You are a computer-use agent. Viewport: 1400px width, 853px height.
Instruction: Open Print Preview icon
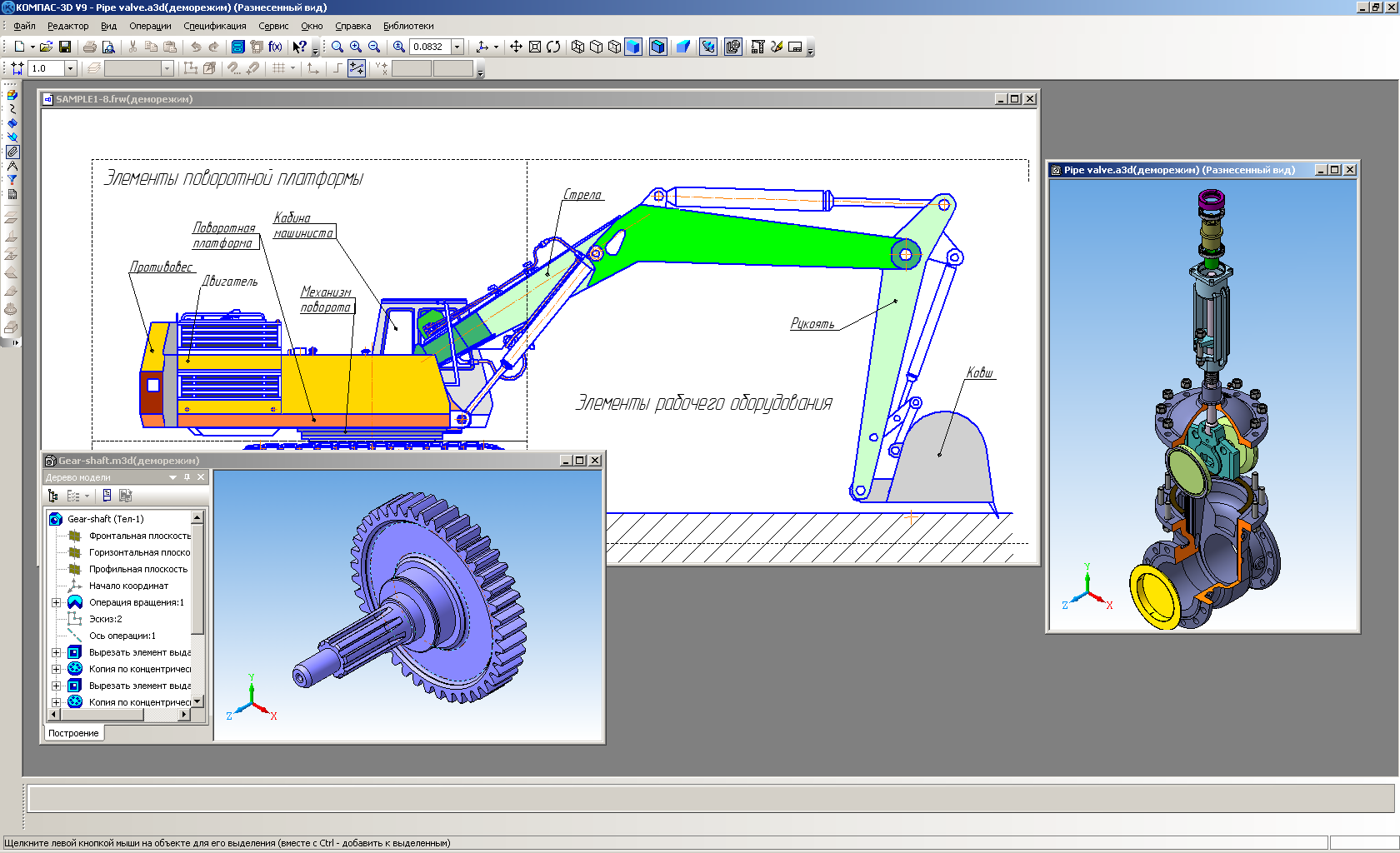coord(108,47)
